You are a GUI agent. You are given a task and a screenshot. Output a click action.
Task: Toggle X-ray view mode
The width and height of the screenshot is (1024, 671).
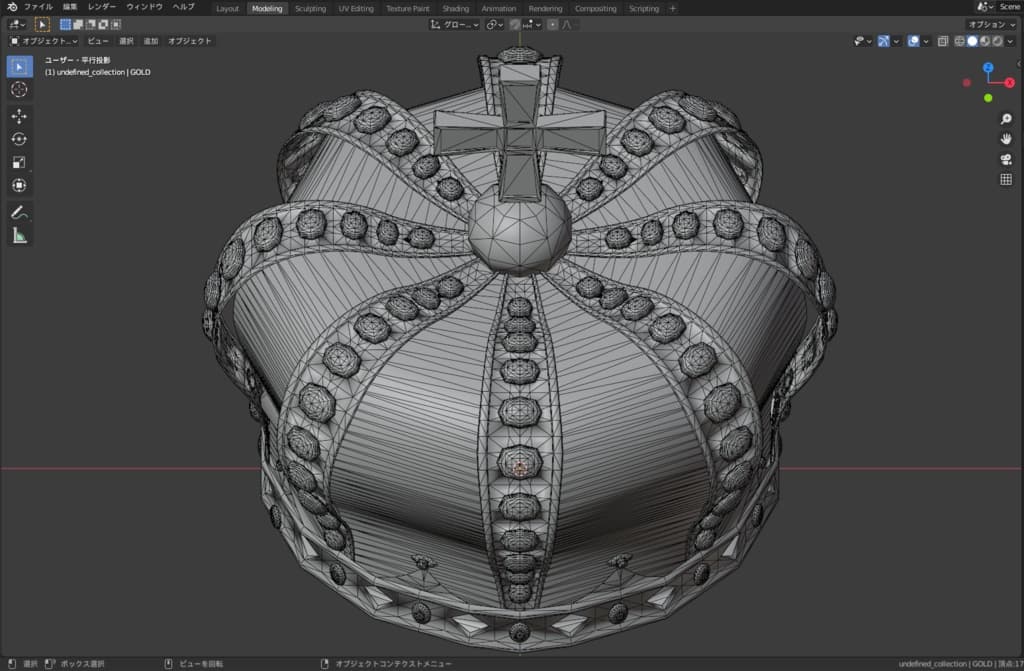(x=943, y=41)
